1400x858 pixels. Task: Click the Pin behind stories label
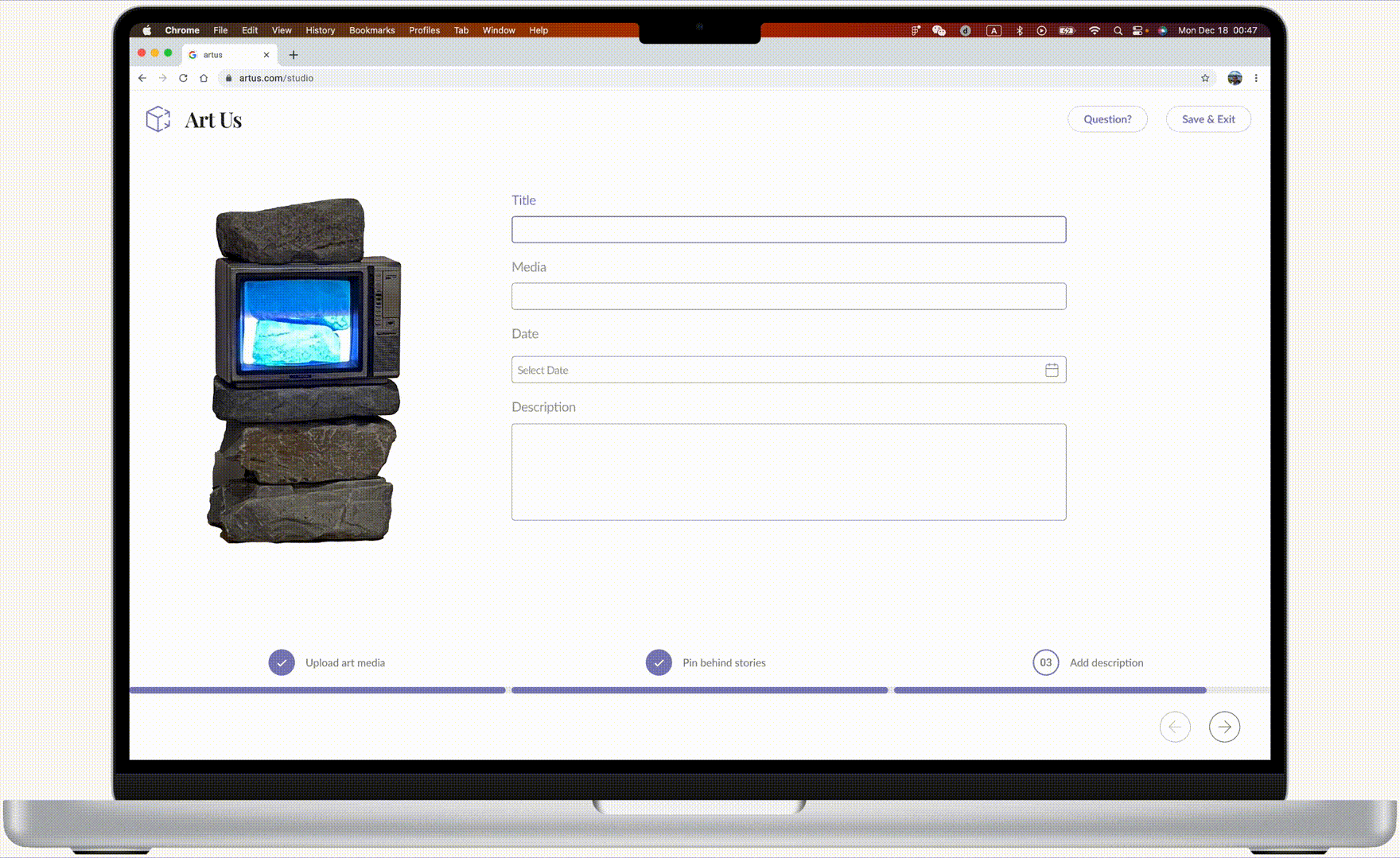724,662
